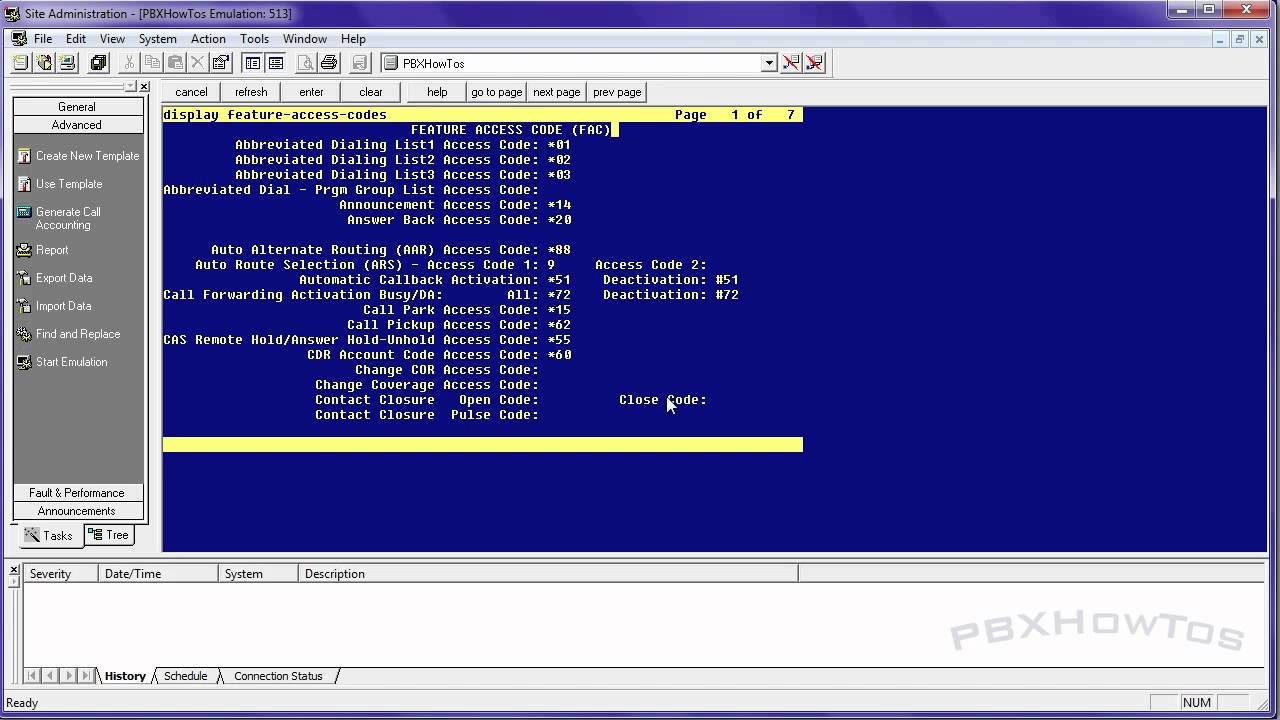Click the System column header in history
The image size is (1280, 720).
click(x=258, y=574)
